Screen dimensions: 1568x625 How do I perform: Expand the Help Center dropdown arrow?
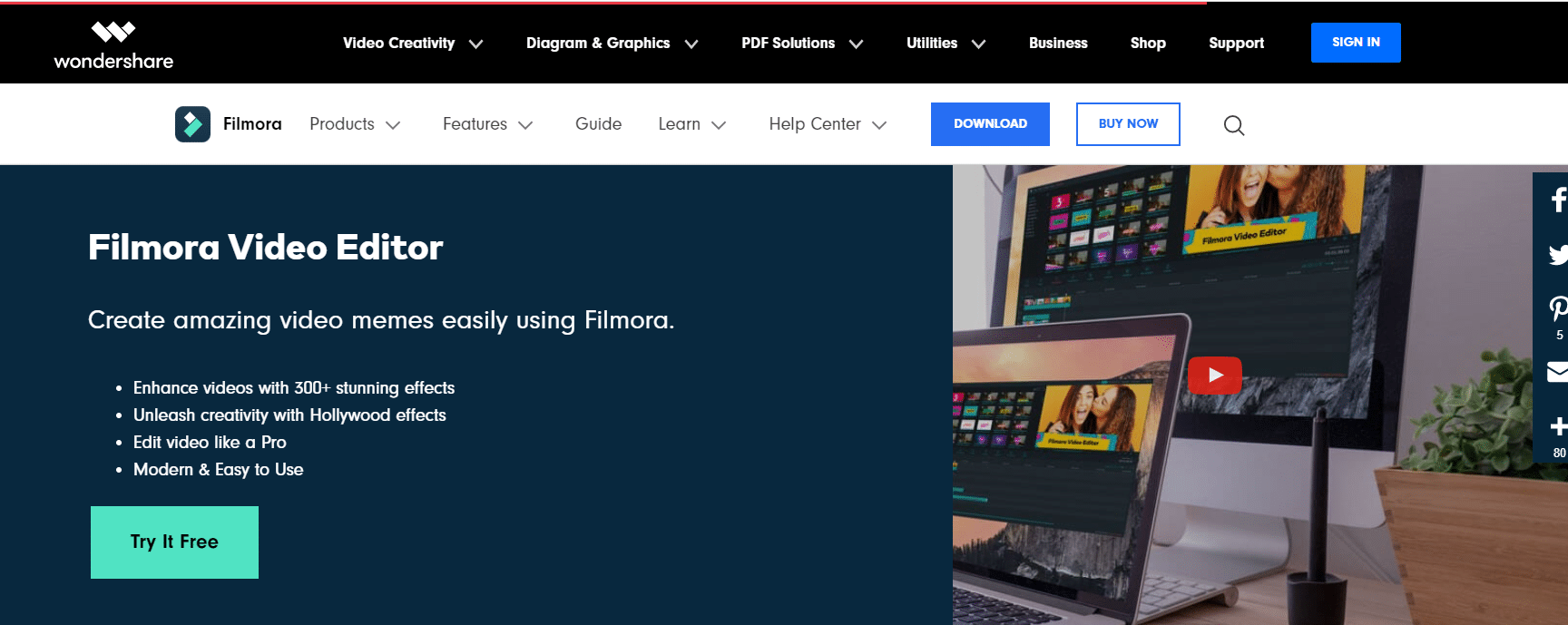879,125
